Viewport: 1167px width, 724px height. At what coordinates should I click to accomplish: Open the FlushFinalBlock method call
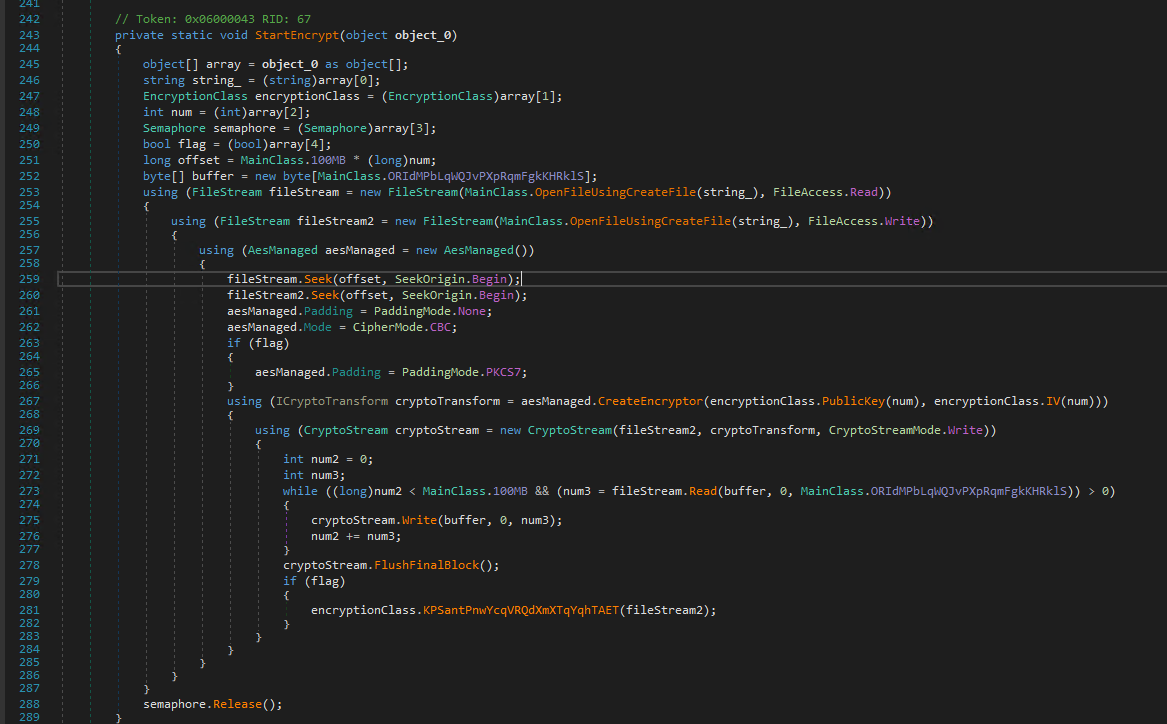click(x=426, y=566)
